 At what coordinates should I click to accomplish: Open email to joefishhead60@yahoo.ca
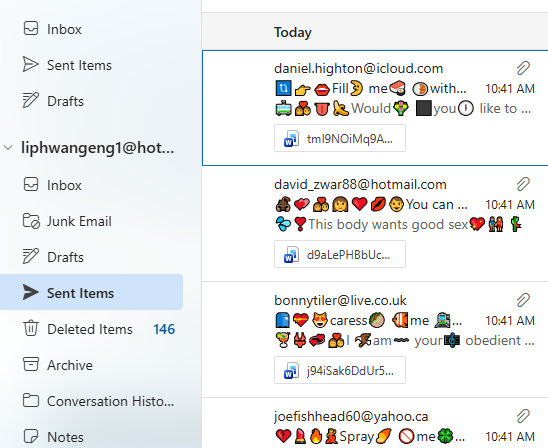pos(375,423)
